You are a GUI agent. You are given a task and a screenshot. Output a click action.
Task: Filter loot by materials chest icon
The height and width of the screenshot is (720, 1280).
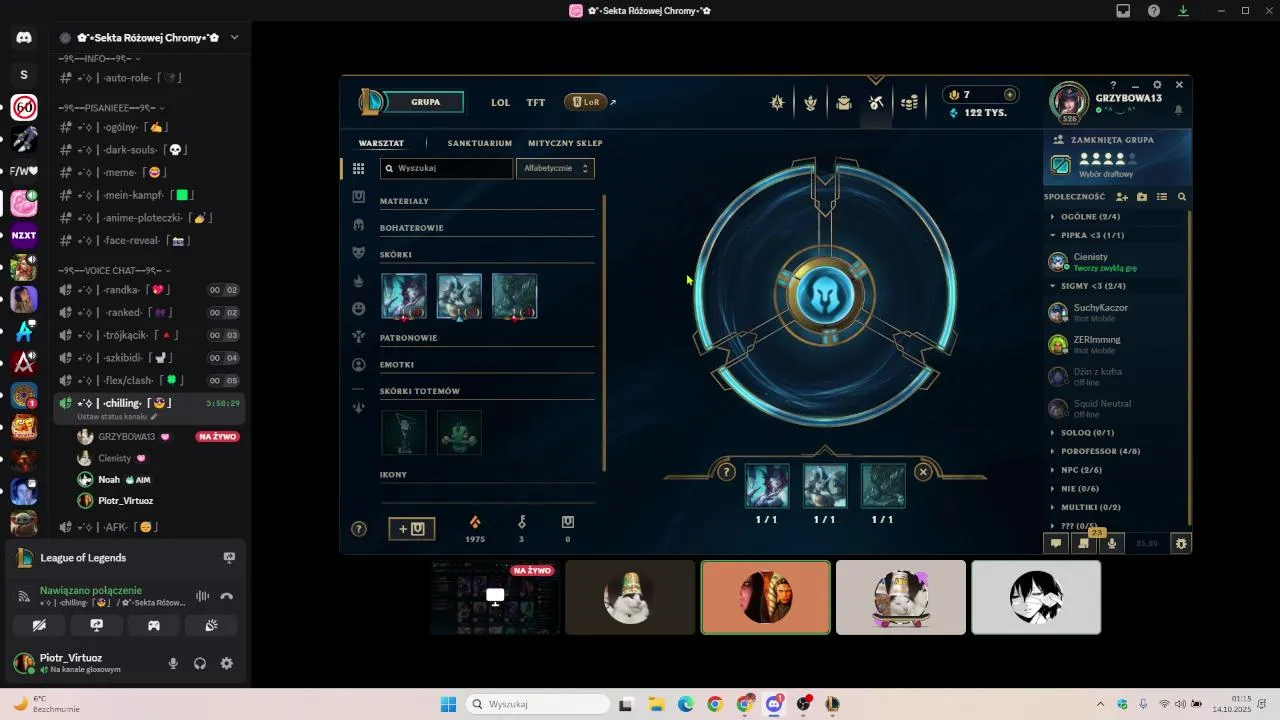(x=359, y=197)
